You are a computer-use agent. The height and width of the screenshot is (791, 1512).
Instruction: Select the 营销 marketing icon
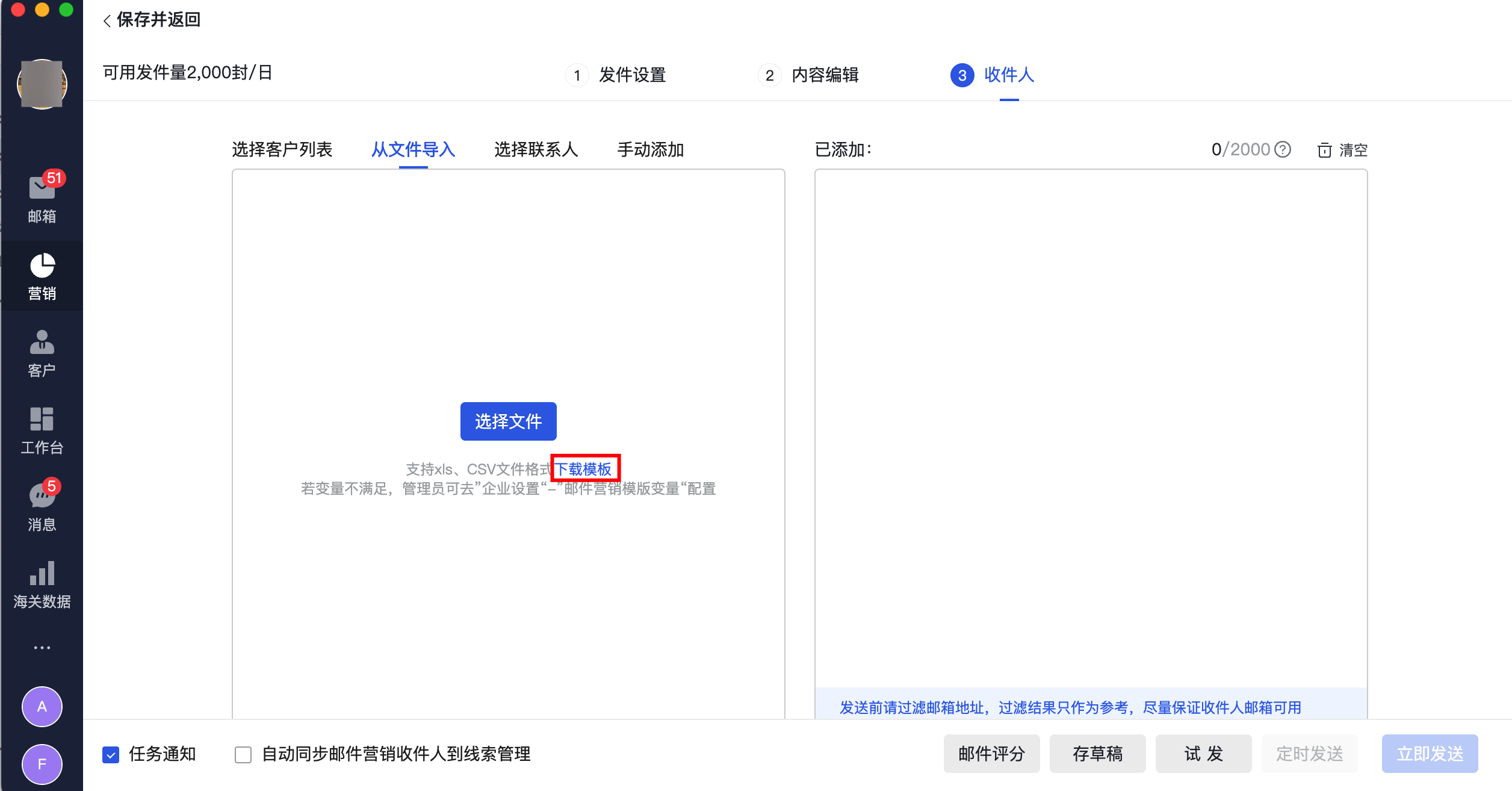(41, 276)
